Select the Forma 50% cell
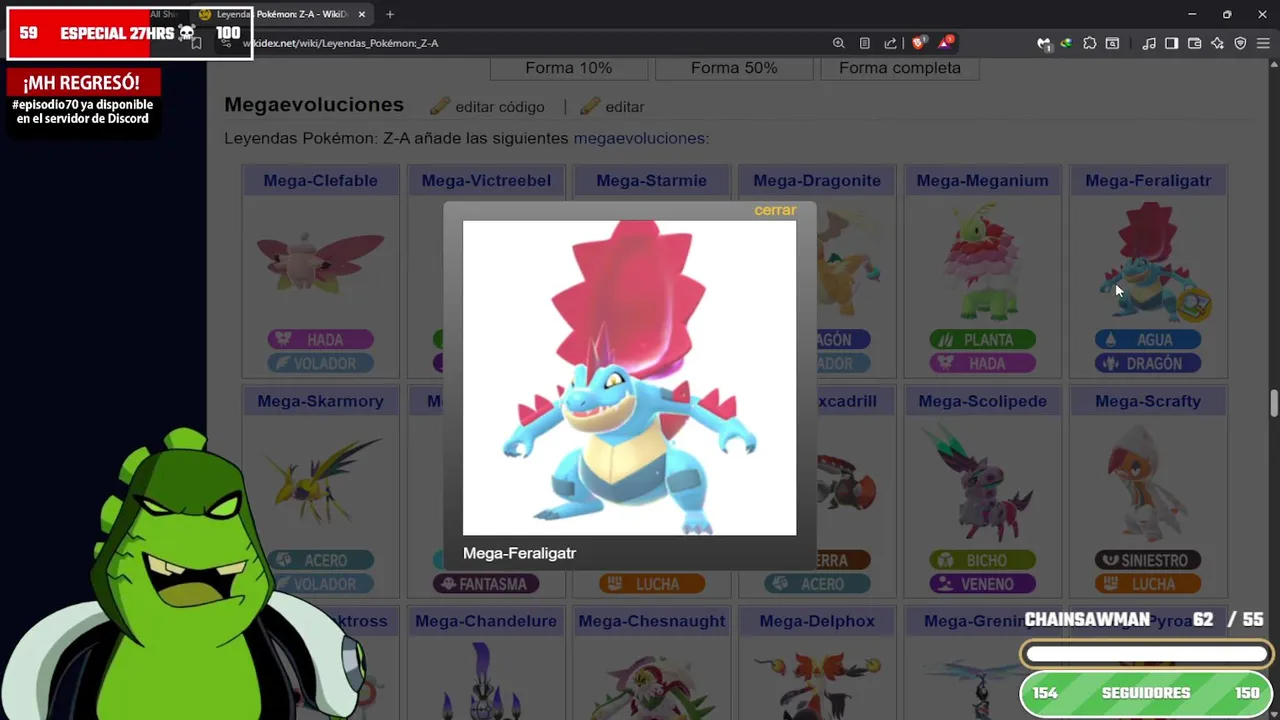The width and height of the screenshot is (1280, 720). (x=734, y=68)
